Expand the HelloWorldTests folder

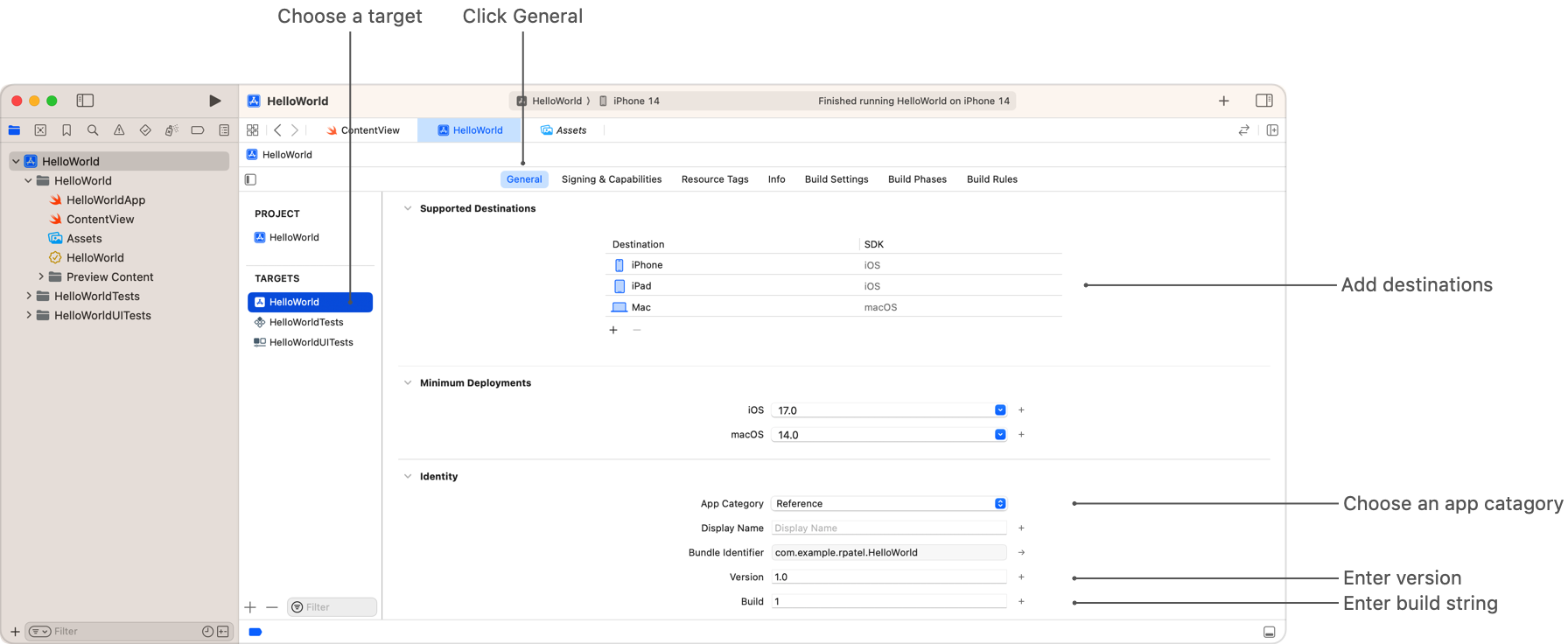[x=29, y=297]
